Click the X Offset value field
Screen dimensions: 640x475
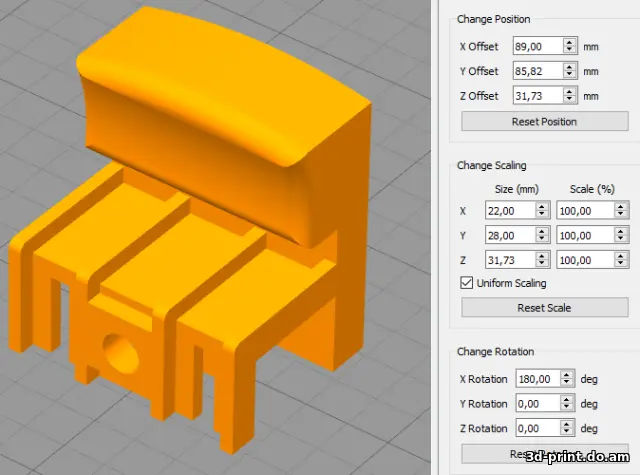(x=536, y=46)
